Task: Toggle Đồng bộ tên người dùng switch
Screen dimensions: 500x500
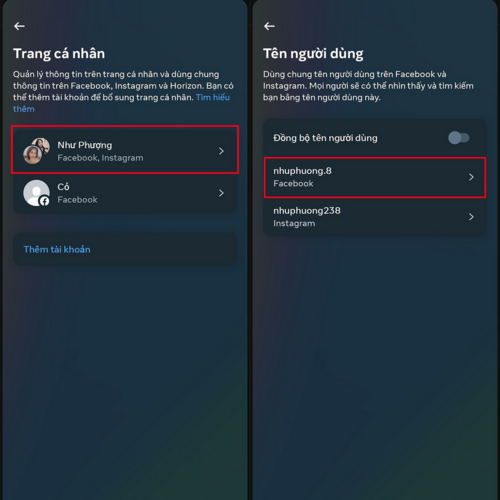Action: tap(459, 138)
